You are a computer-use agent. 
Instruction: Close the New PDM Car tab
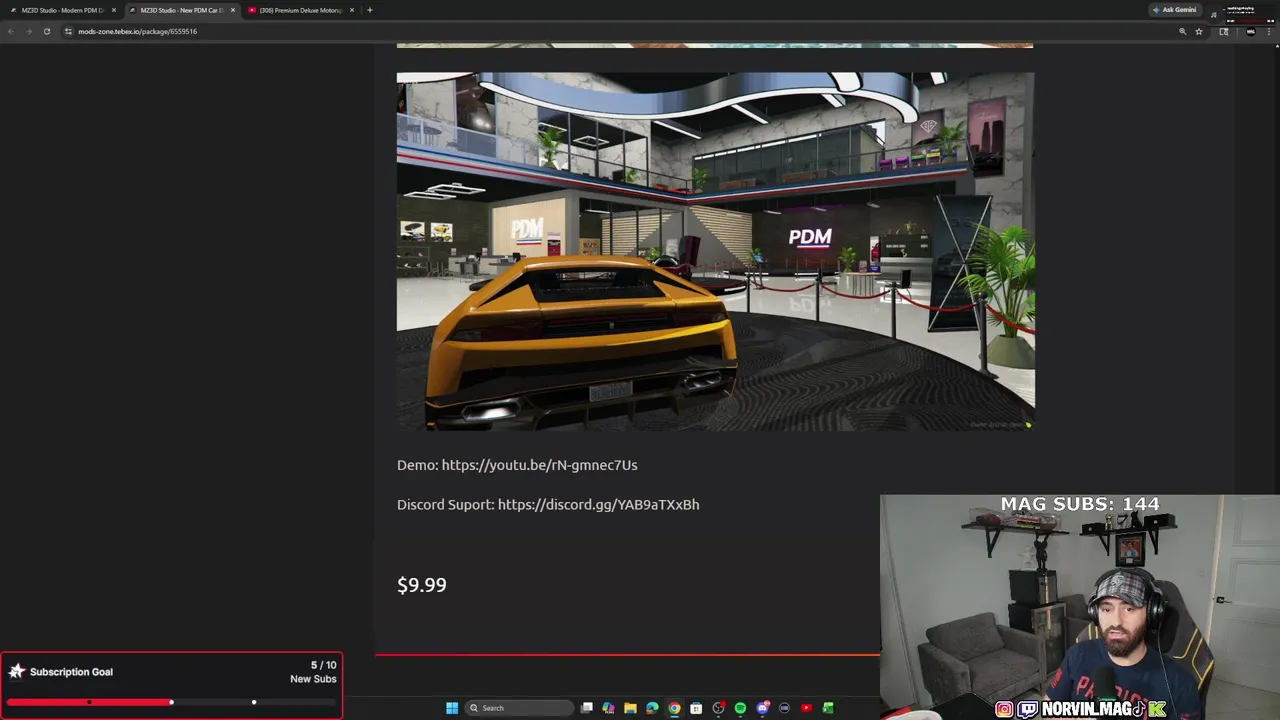(x=233, y=10)
